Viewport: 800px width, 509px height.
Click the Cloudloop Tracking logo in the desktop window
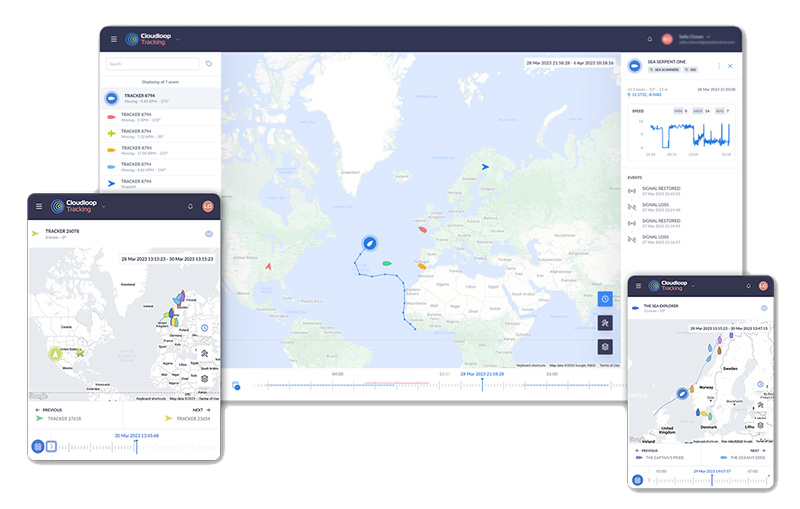point(148,39)
